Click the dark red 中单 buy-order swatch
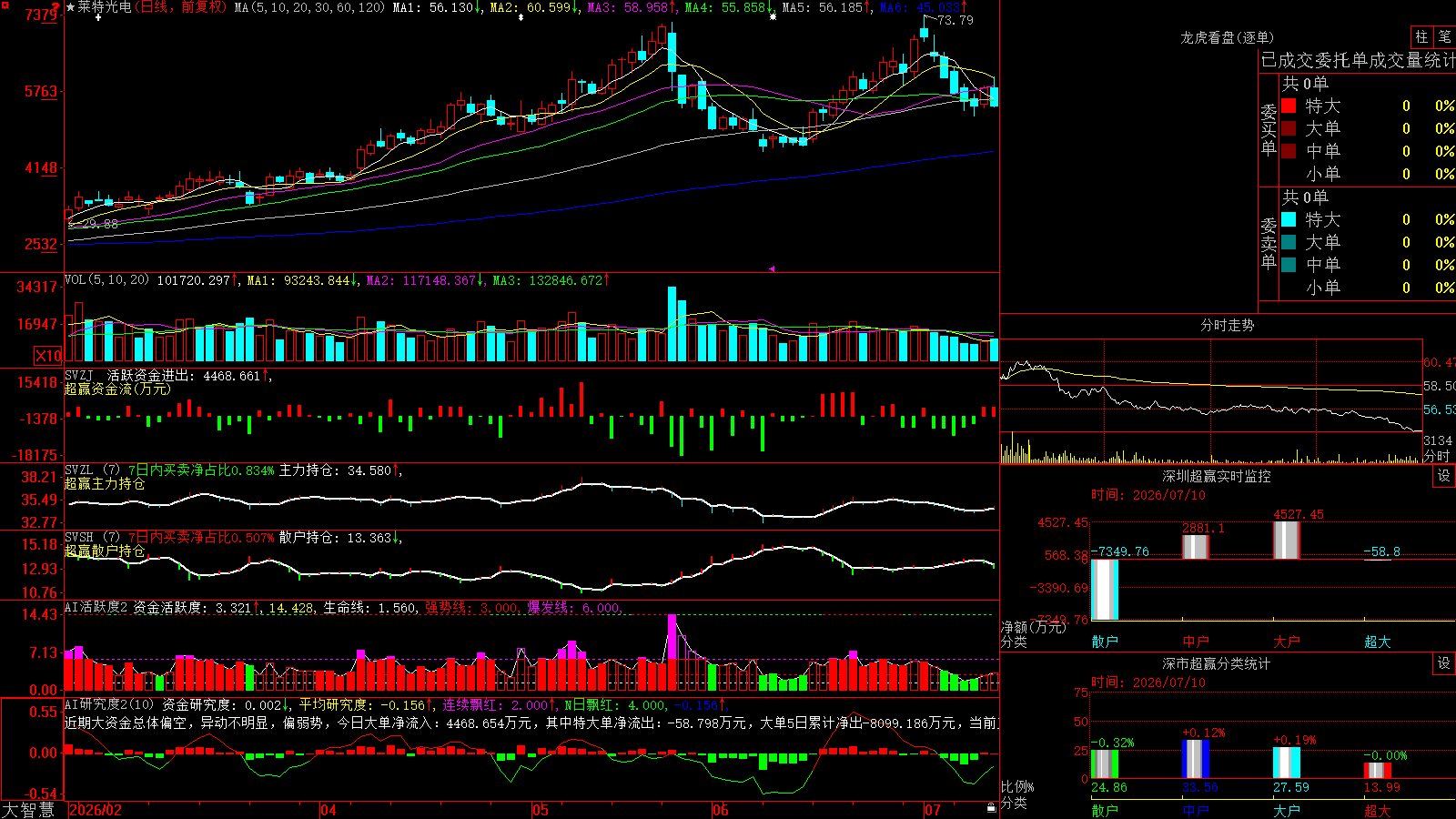Screen dimensions: 1456x819 tap(1289, 151)
